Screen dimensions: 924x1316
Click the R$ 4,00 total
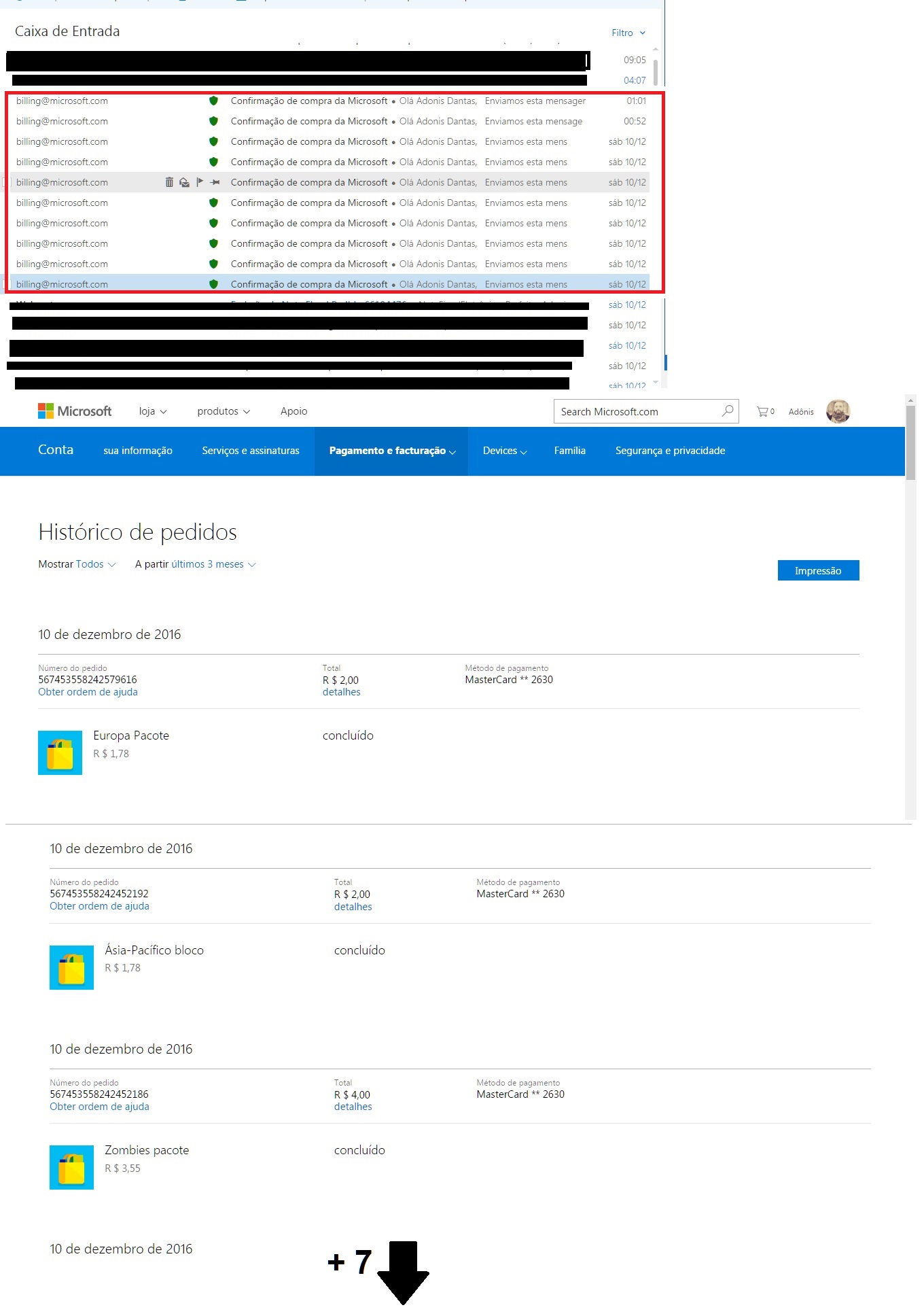tap(352, 1095)
